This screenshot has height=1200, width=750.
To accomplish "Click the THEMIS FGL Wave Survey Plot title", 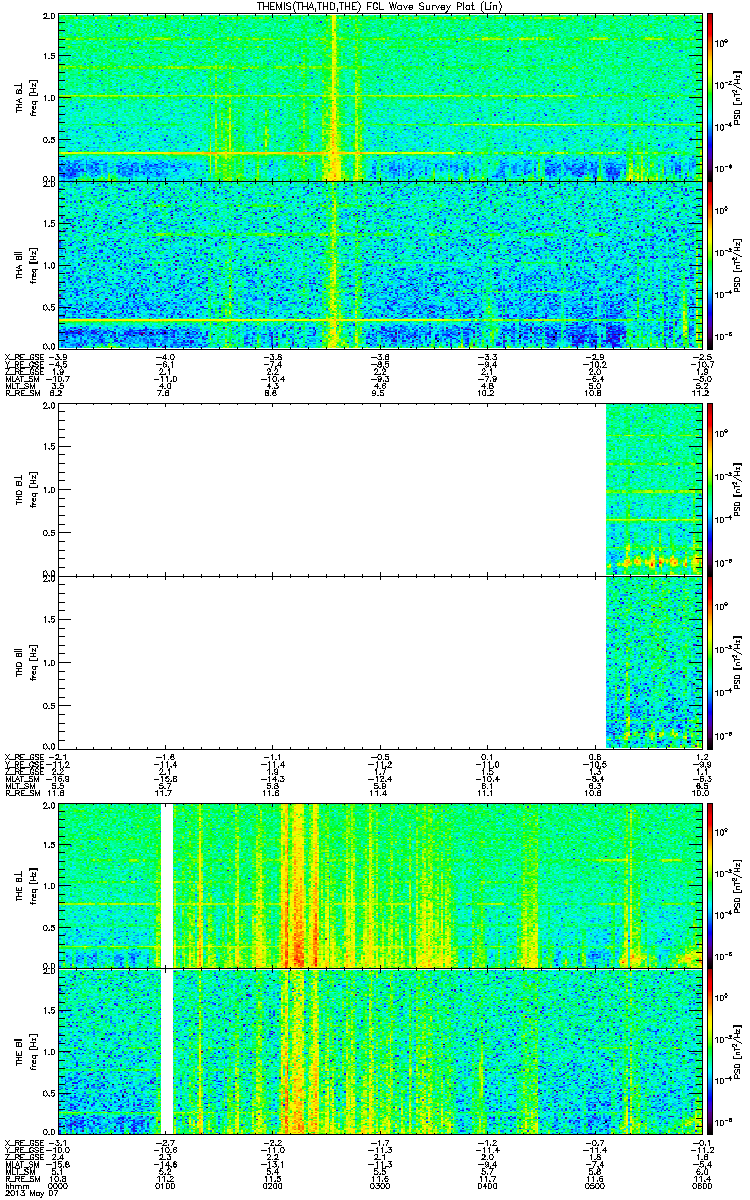I will pyautogui.click(x=380, y=6).
